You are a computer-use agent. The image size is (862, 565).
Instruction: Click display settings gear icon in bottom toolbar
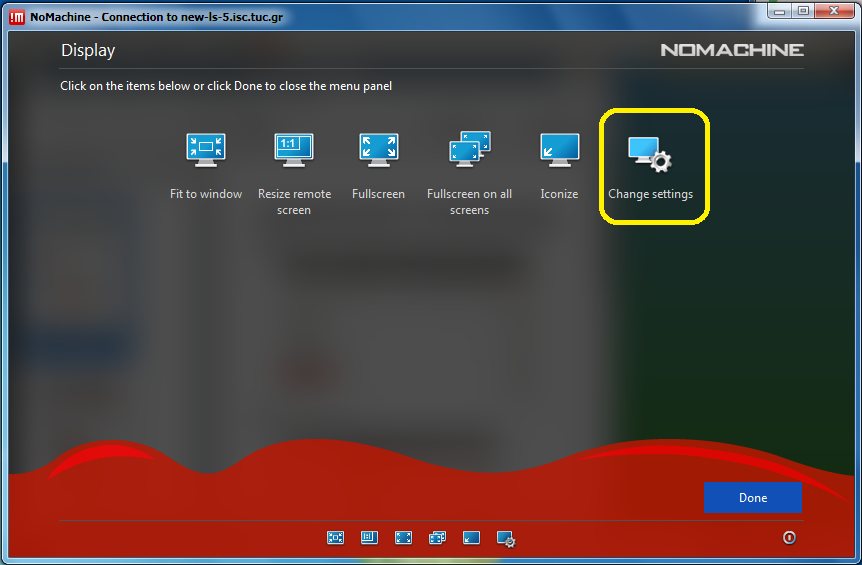coord(506,539)
